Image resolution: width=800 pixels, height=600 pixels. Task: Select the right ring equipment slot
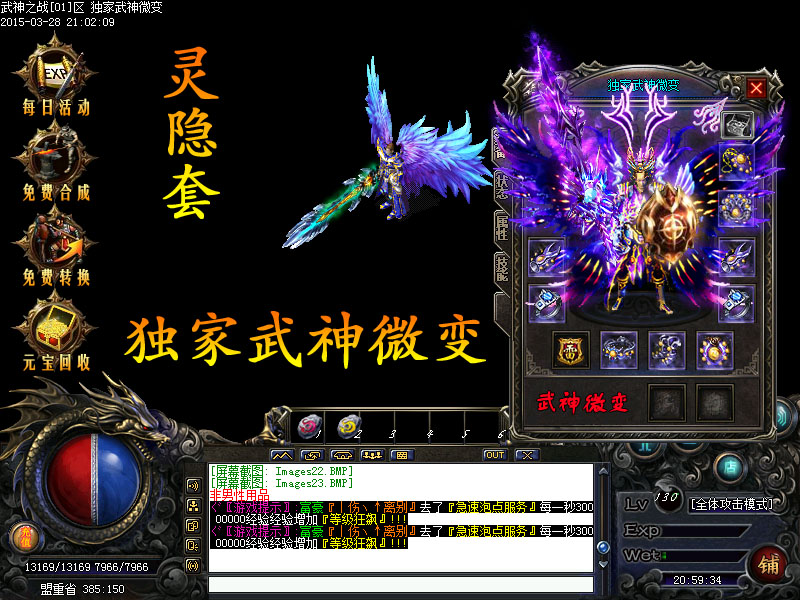(x=736, y=304)
